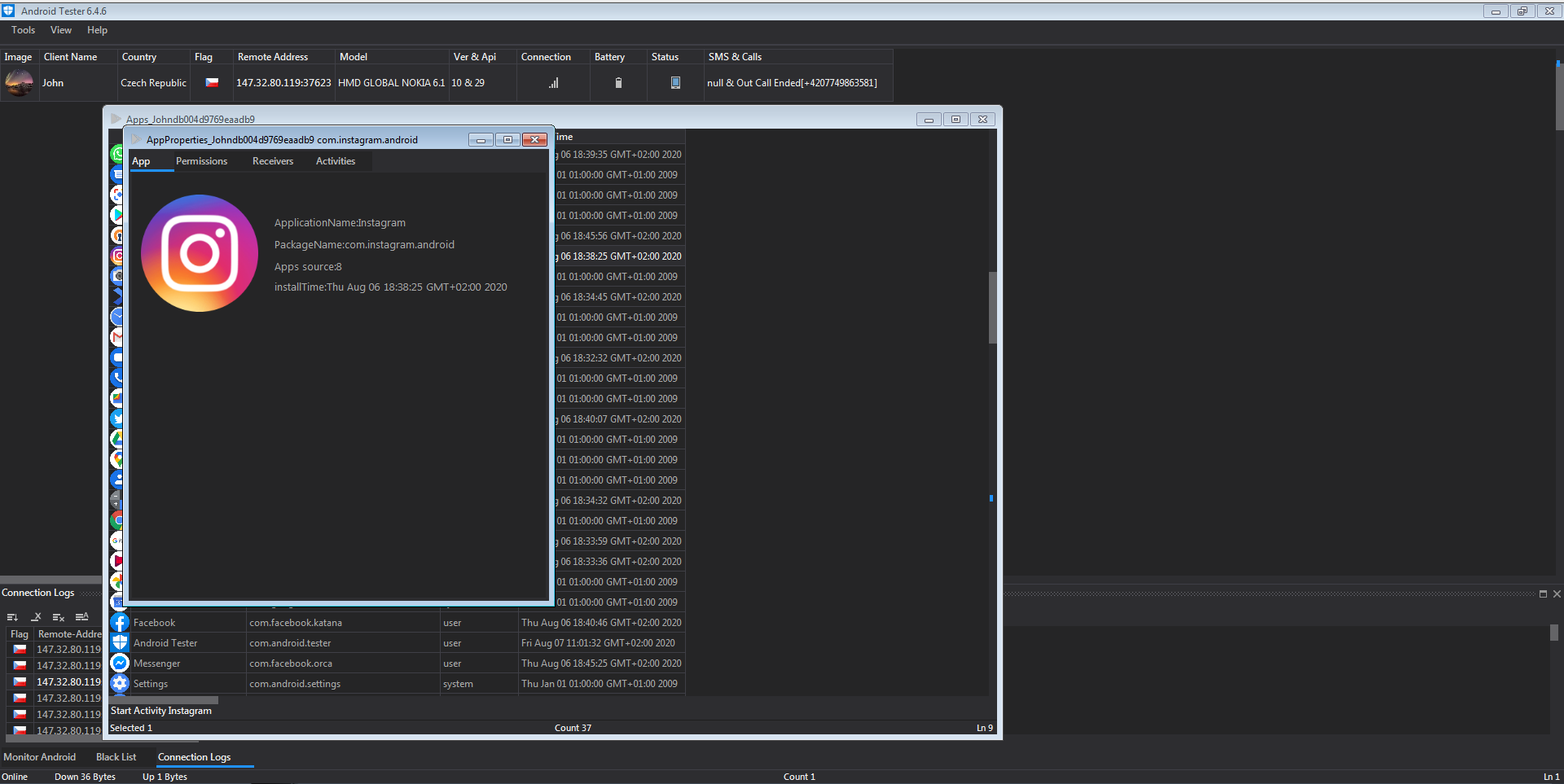Click the Czech flag icon in John's row

(212, 83)
